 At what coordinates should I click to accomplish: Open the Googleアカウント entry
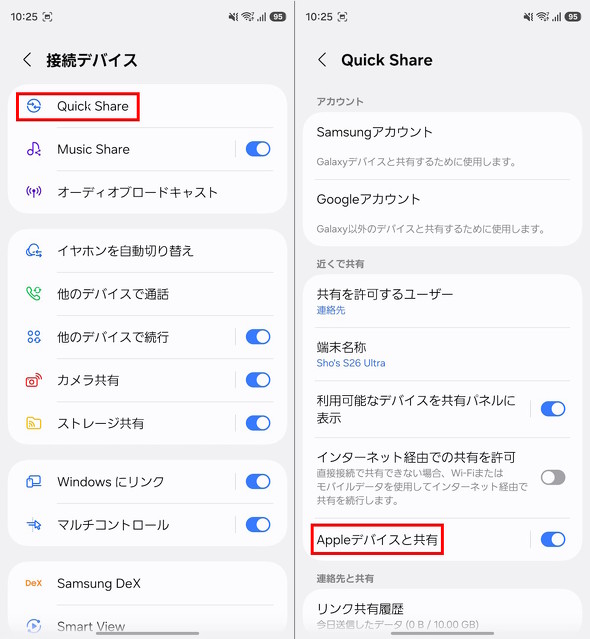coord(442,213)
